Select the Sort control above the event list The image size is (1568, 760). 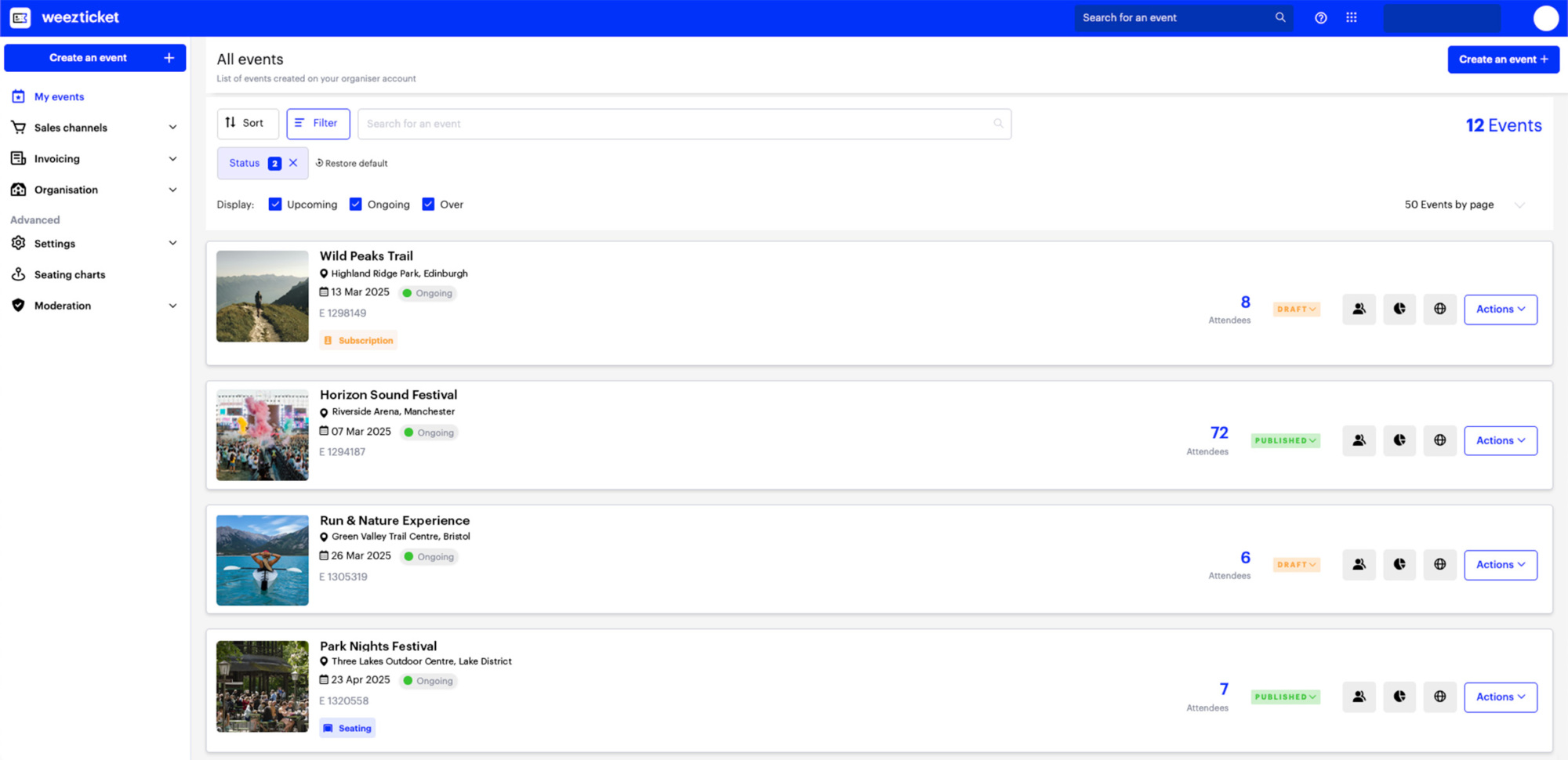click(248, 123)
